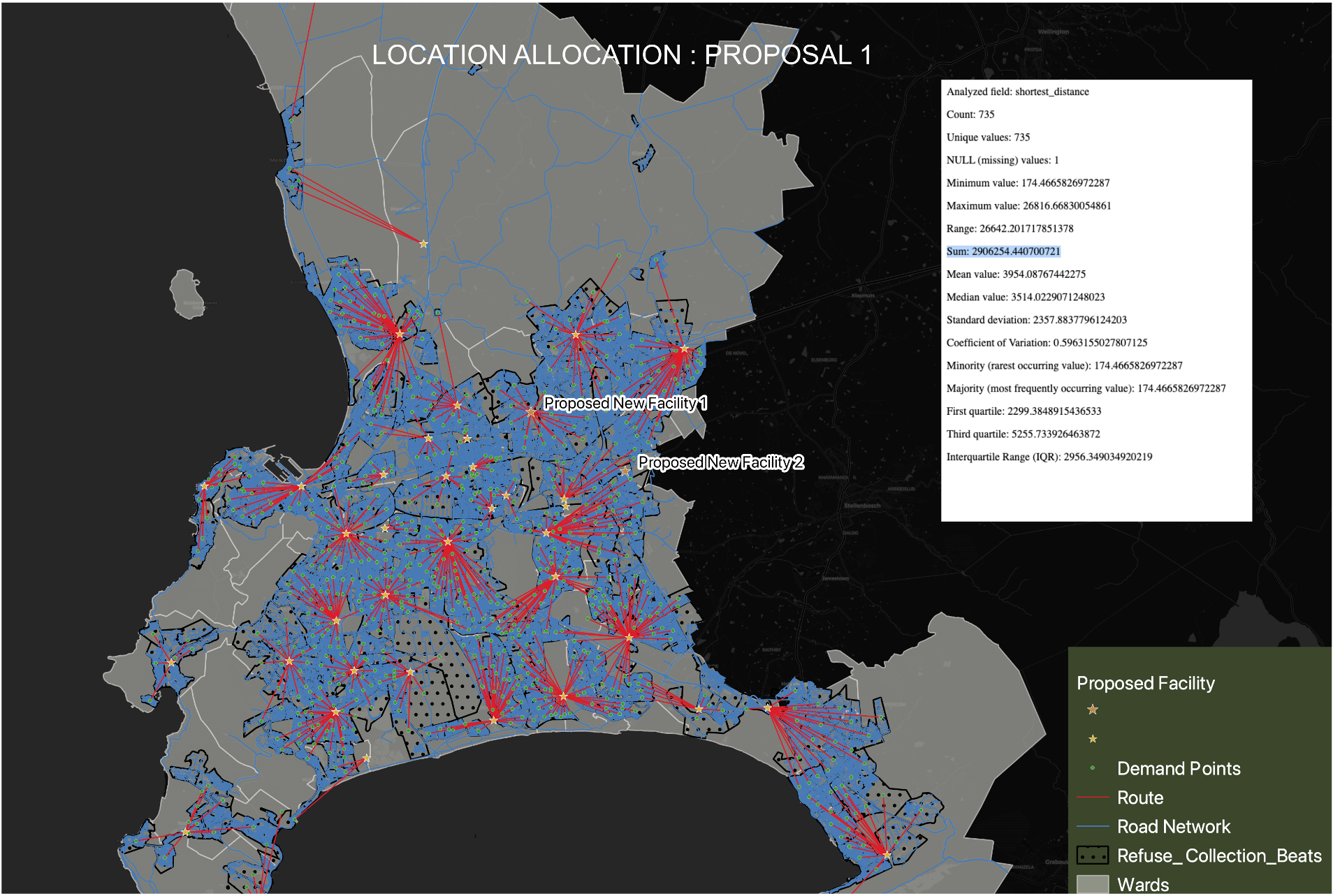This screenshot has width=1333, height=896.
Task: Click the Road Network legend label
Action: coord(1174,826)
